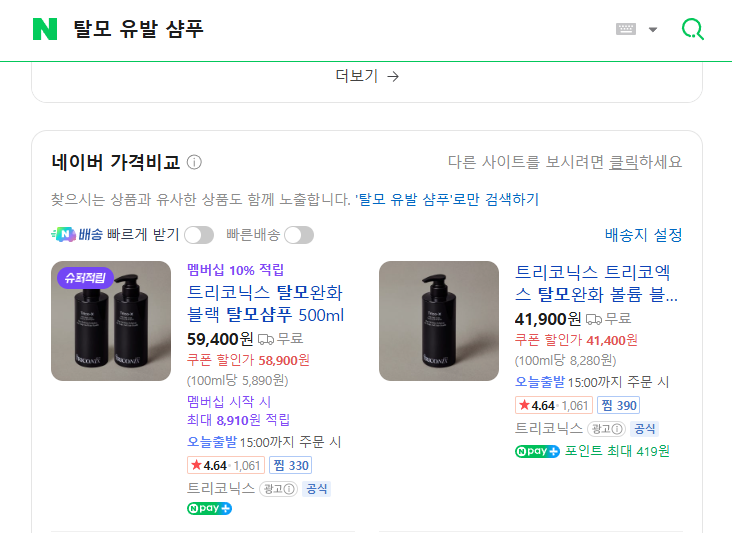The image size is (732, 533).
Task: Click free shipping truck icon by 59,400원
Action: [x=266, y=339]
